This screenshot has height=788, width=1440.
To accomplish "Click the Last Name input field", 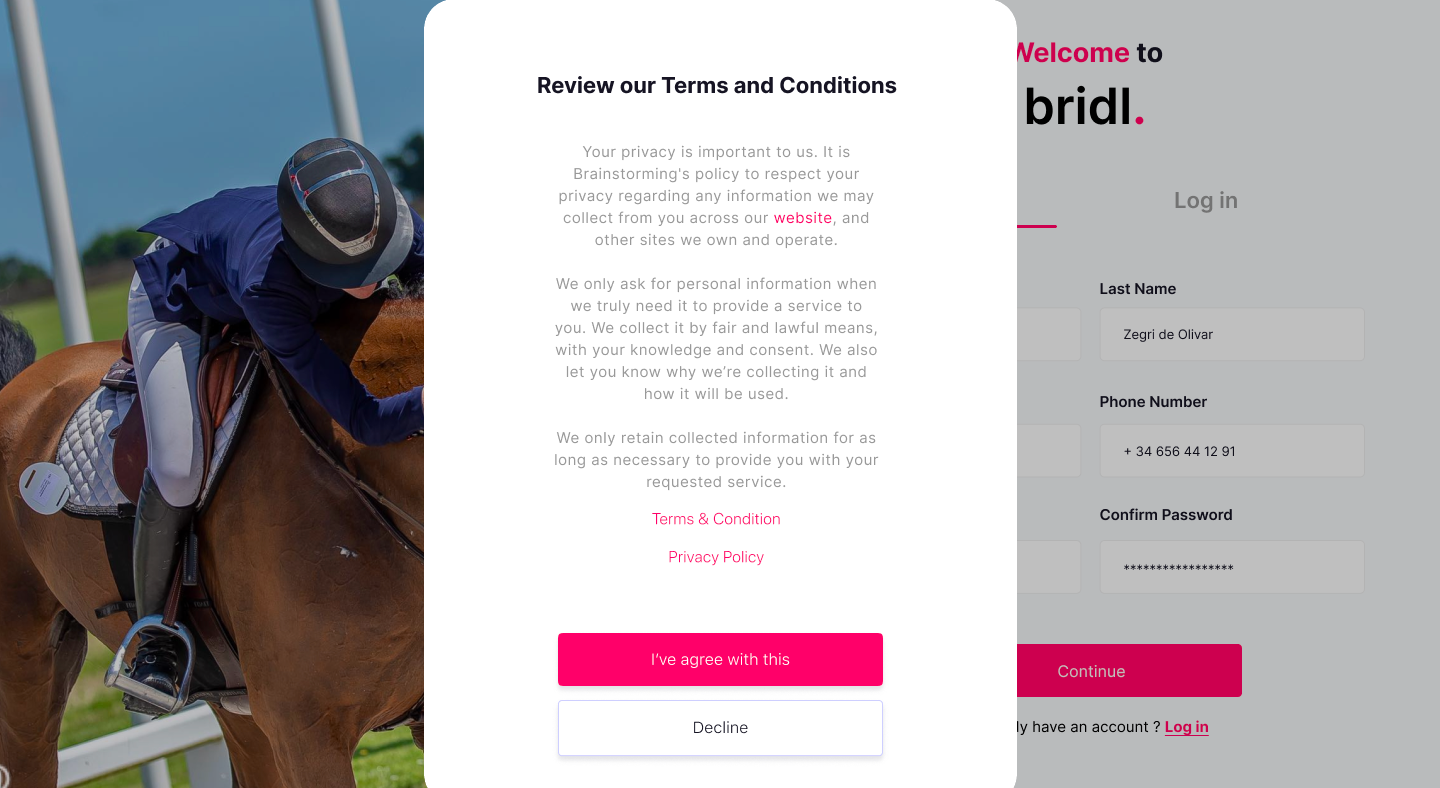I will pos(1231,334).
